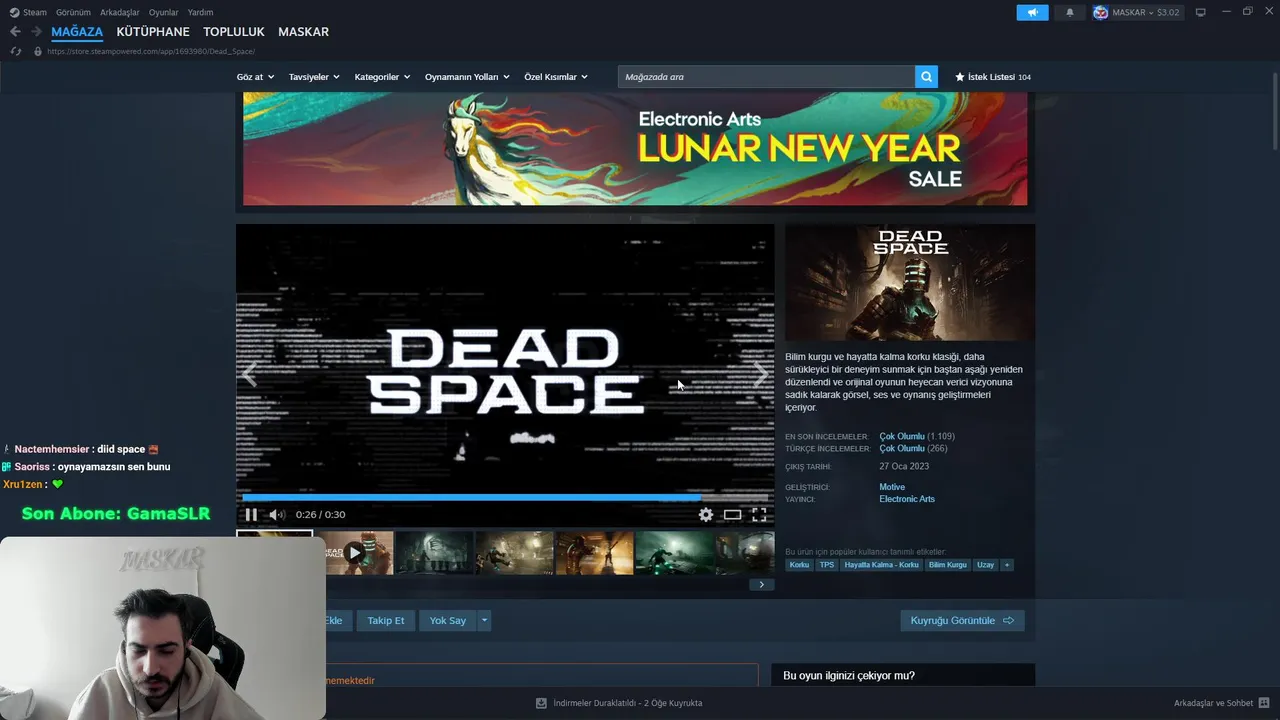The width and height of the screenshot is (1280, 720).
Task: Open recent reviews Çok Olumlu (1.109)
Action: tap(917, 437)
